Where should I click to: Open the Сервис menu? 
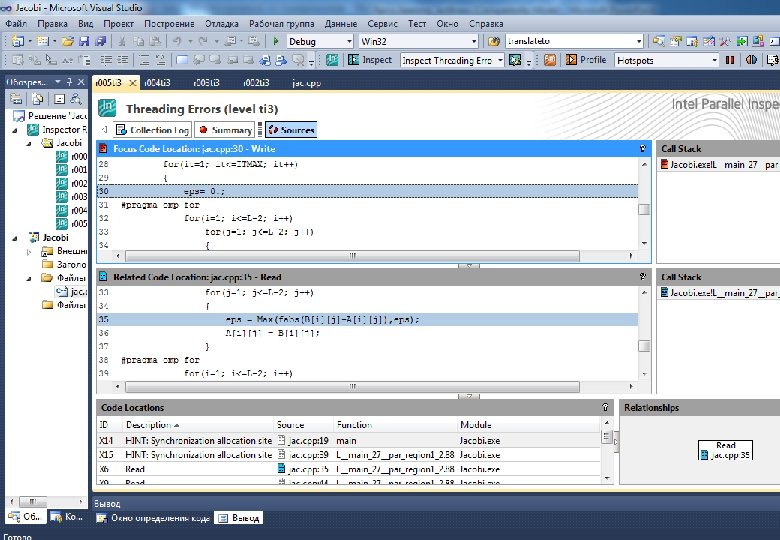coord(382,23)
